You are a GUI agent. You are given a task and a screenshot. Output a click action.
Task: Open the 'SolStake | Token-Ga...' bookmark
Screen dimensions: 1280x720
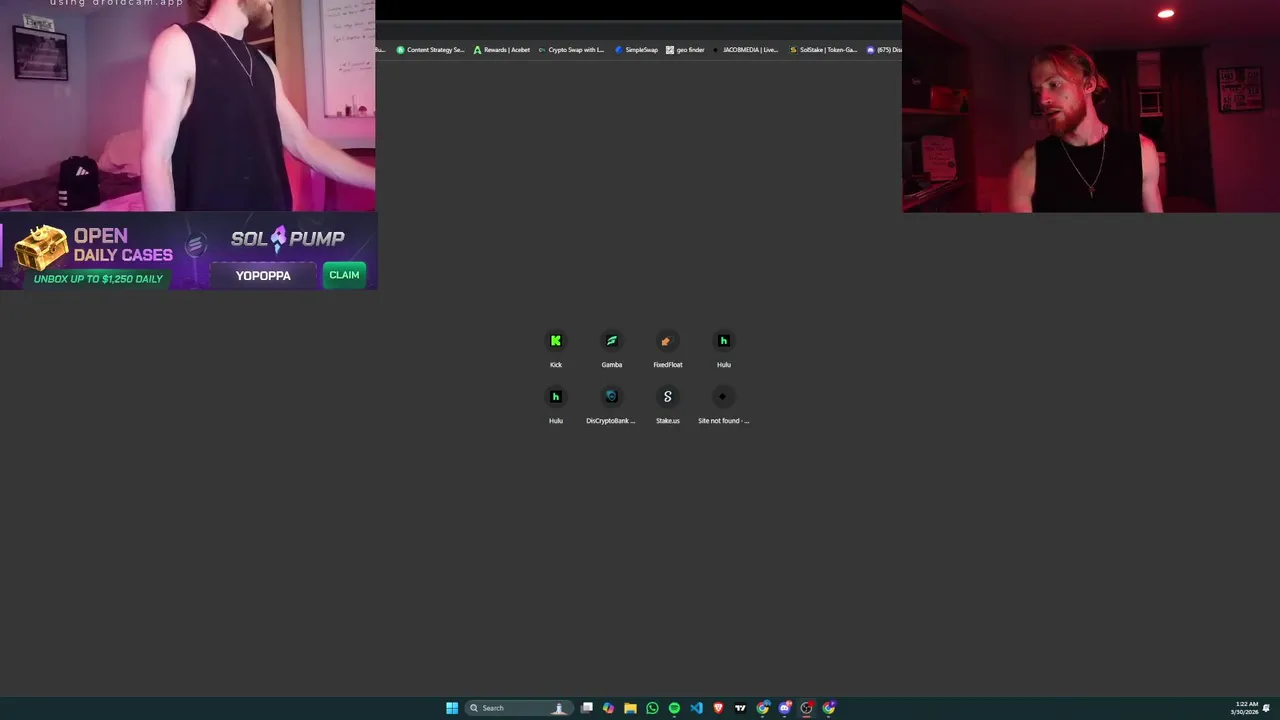(824, 50)
